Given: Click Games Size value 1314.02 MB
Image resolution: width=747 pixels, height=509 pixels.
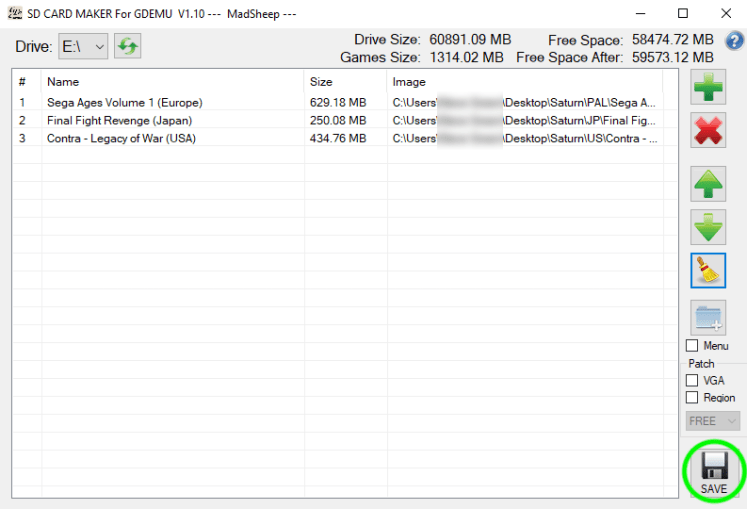Looking at the screenshot, I should coord(466,58).
